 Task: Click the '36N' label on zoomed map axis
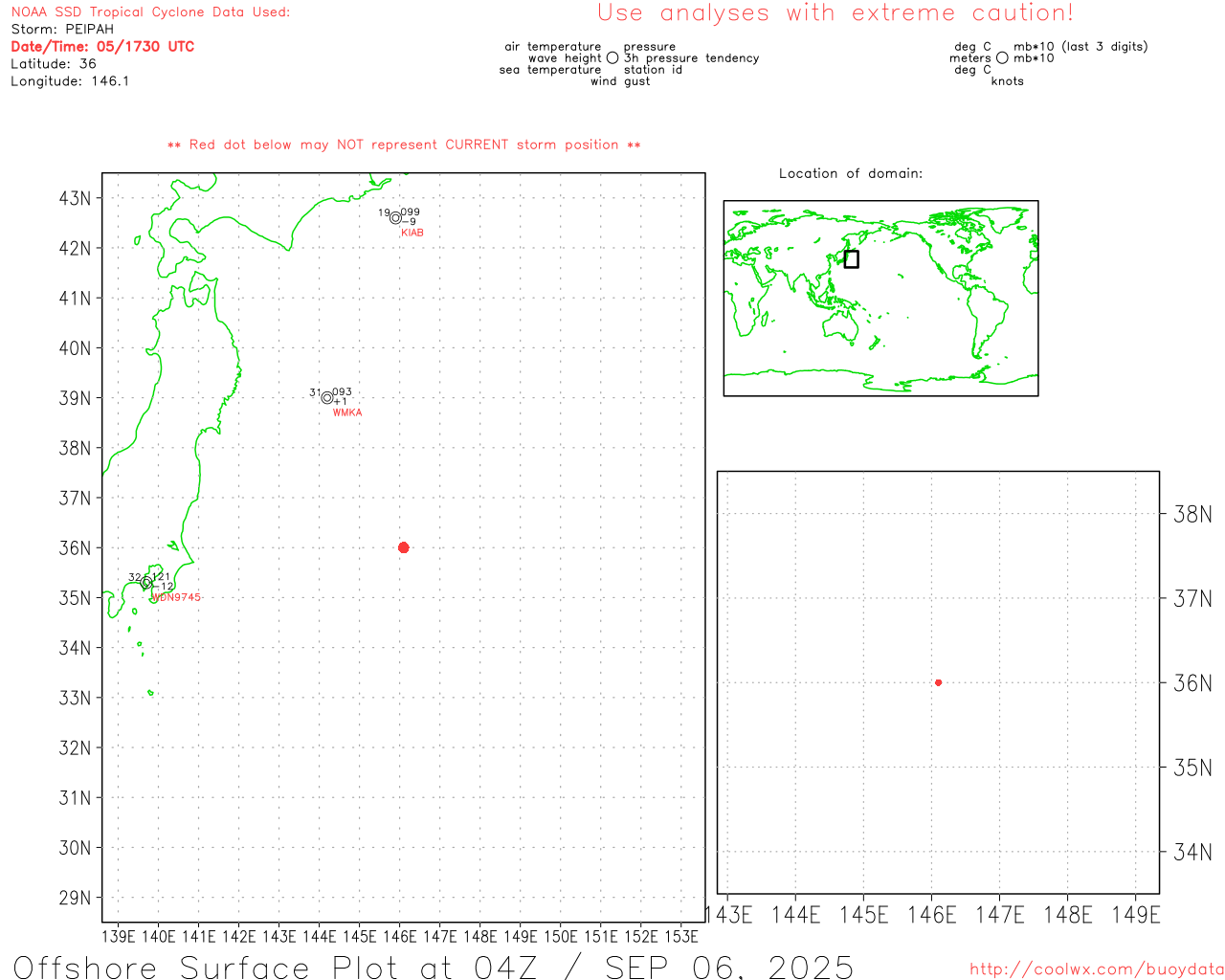(1192, 683)
